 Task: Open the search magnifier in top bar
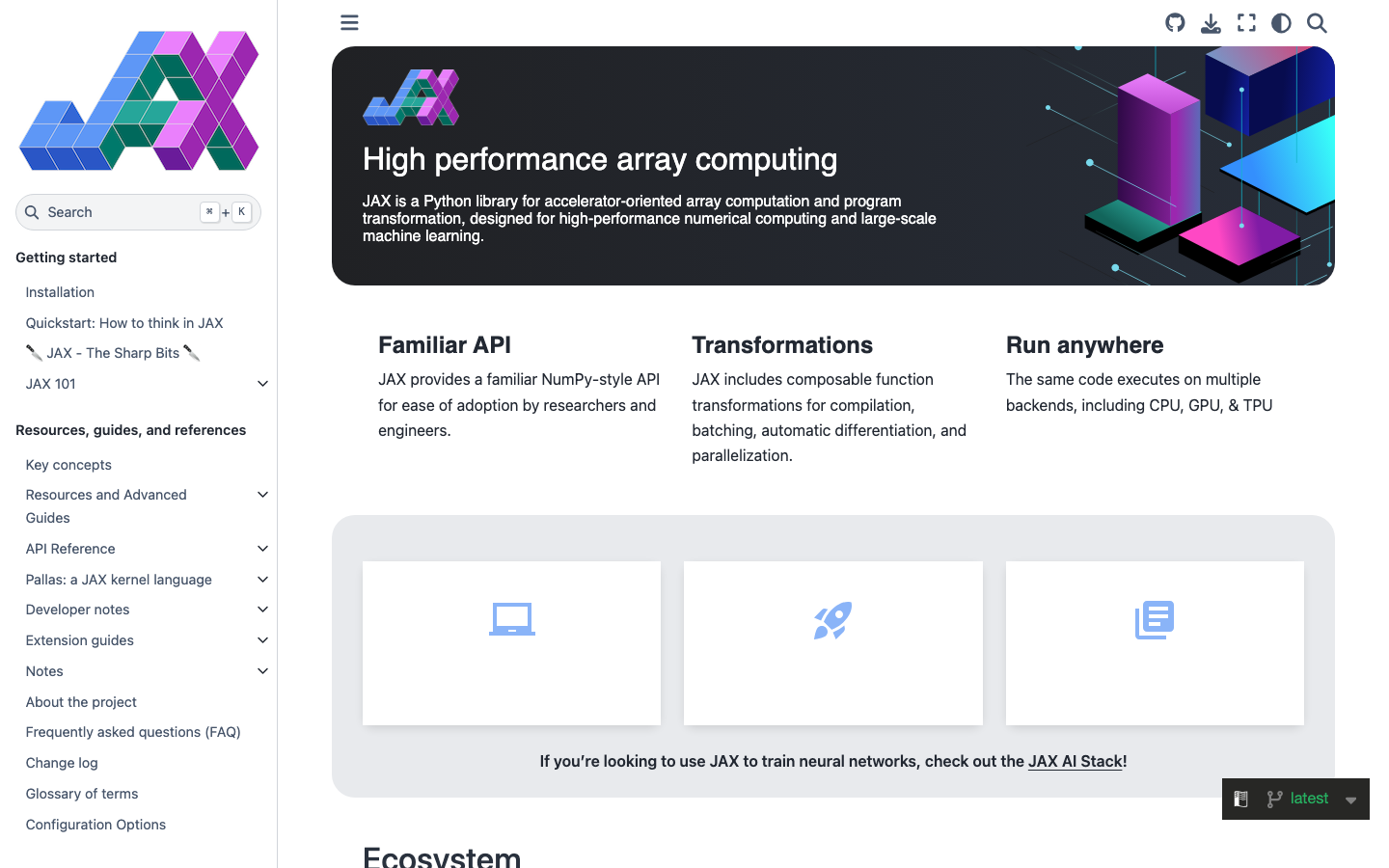tap(1317, 23)
